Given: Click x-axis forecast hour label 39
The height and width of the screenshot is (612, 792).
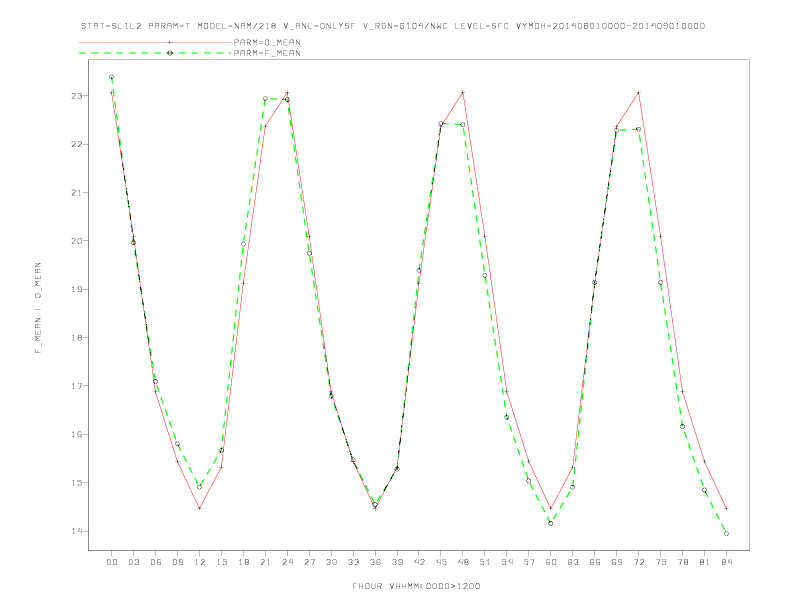Looking at the screenshot, I should tap(397, 562).
